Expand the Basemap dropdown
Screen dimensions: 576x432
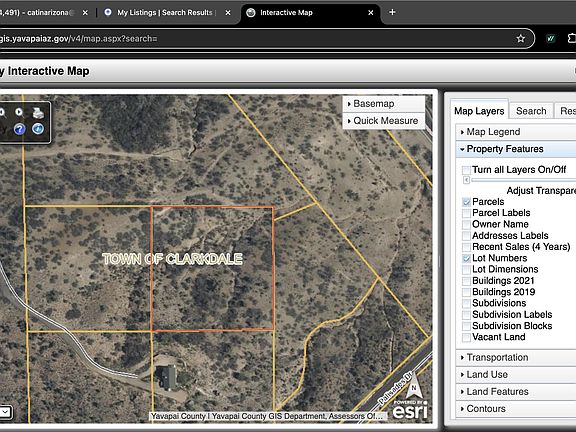click(x=384, y=104)
